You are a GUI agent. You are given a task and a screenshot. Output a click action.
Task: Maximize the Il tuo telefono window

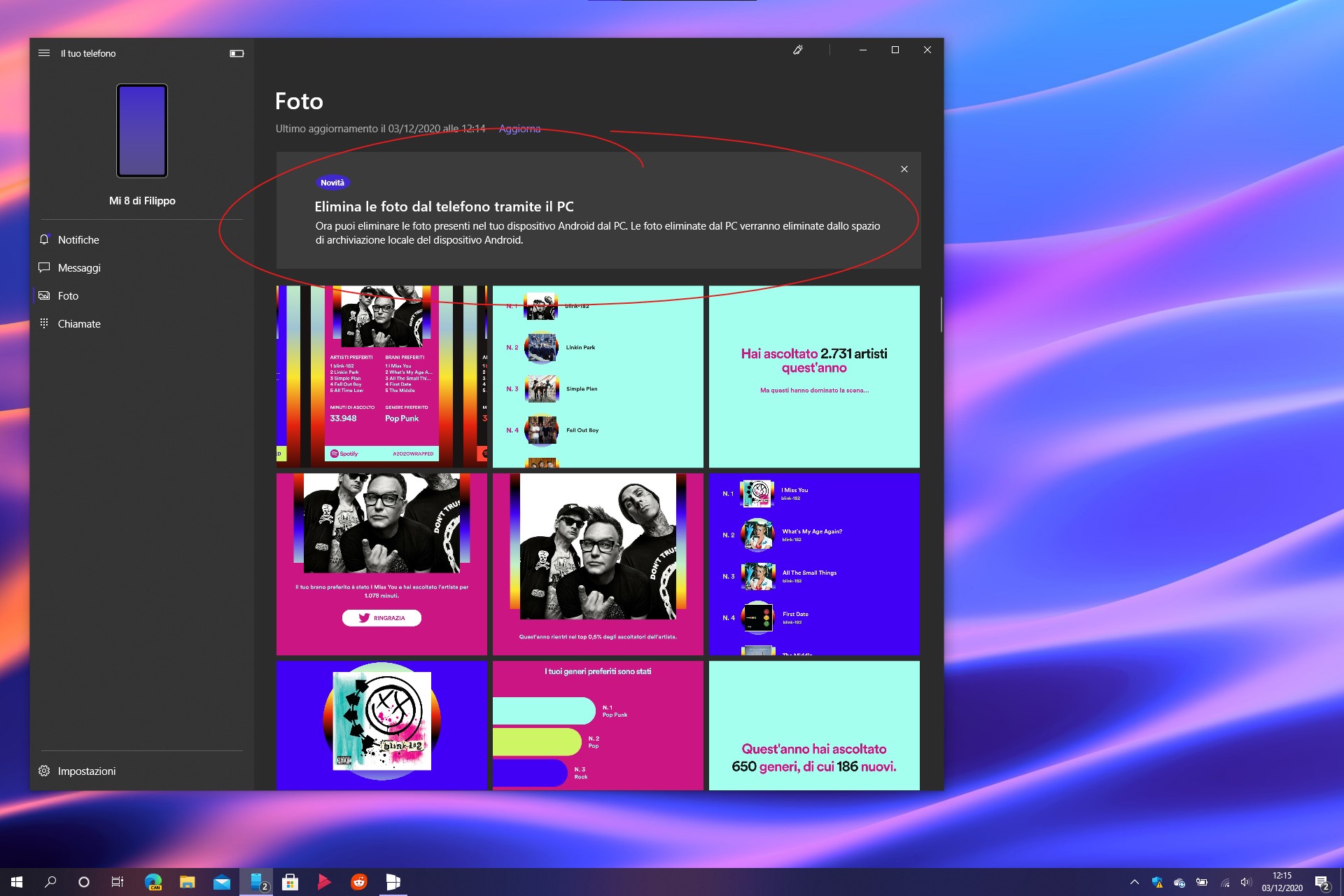click(x=895, y=50)
